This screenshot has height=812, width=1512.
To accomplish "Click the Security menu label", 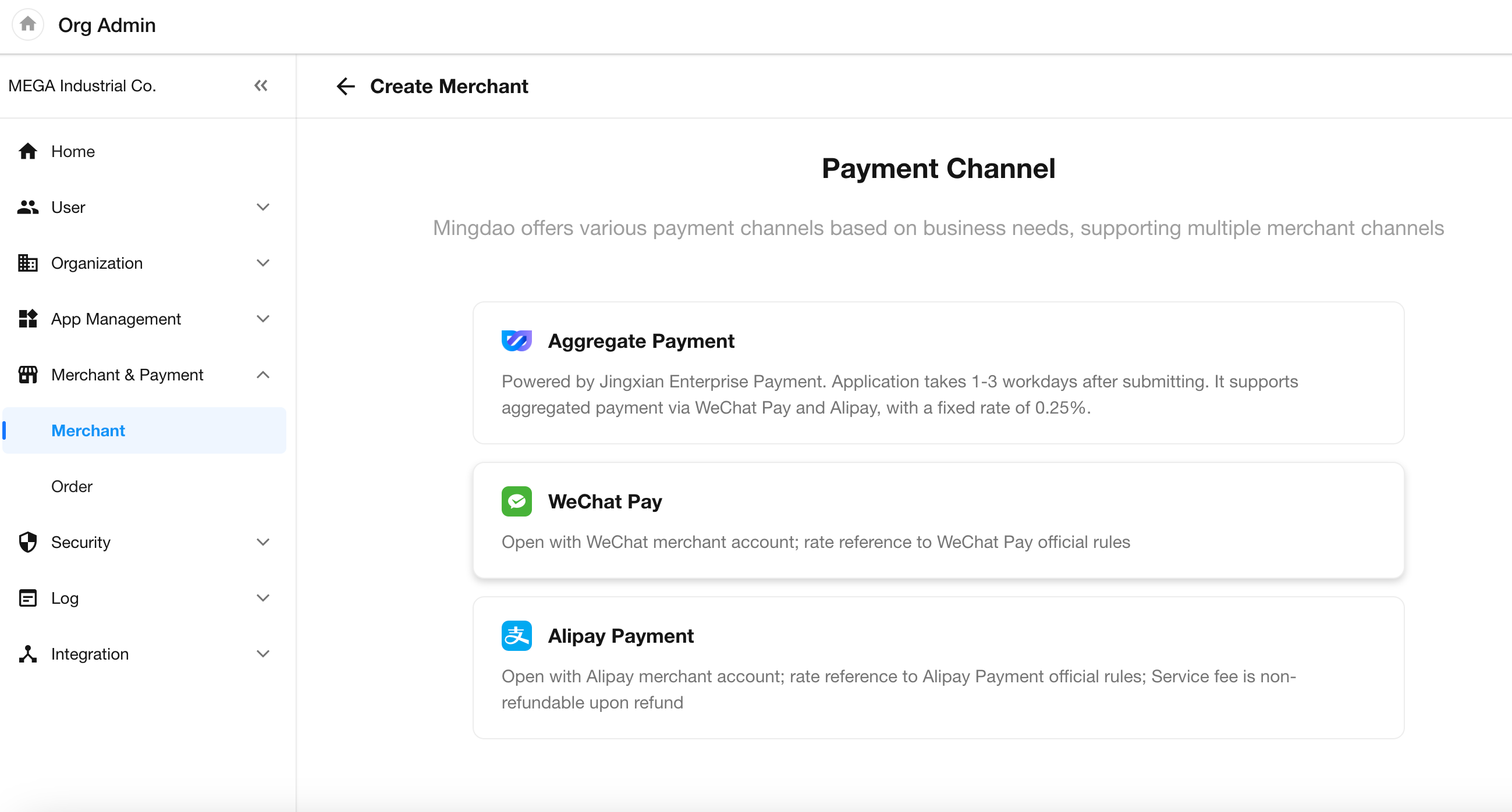I will point(80,542).
